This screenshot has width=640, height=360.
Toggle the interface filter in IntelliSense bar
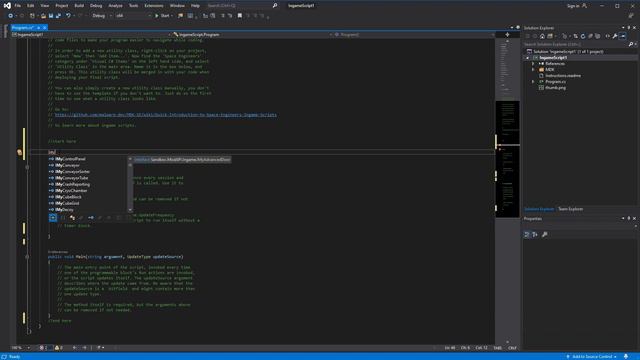(91, 218)
